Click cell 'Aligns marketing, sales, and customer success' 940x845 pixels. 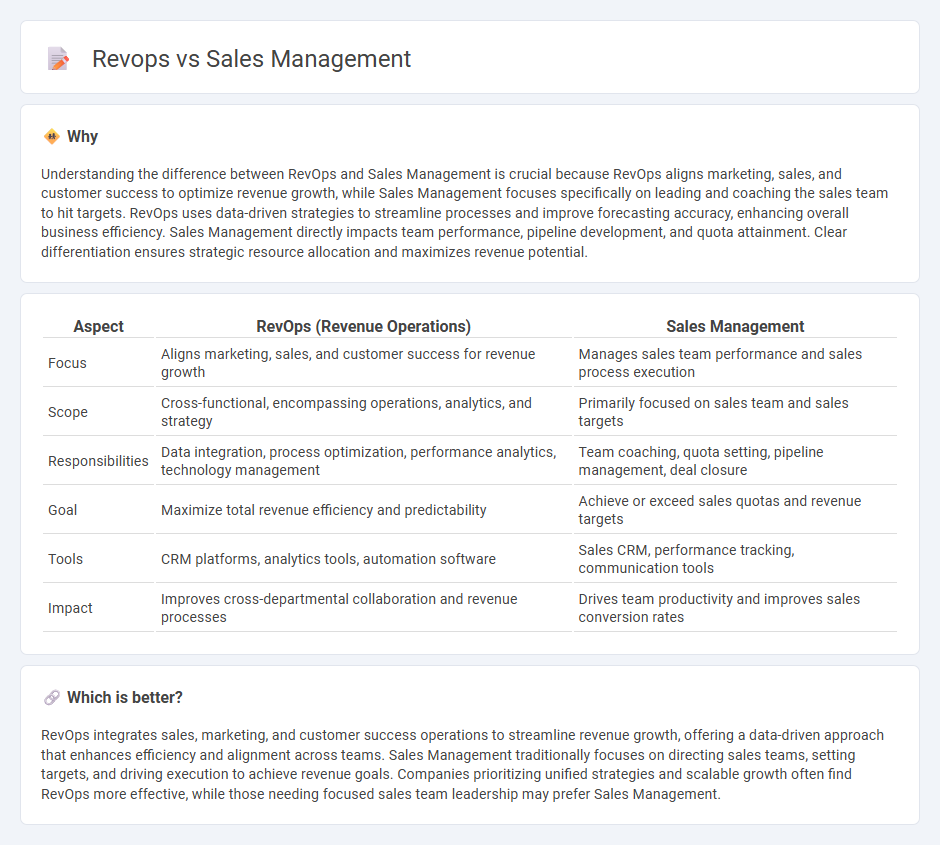pos(363,363)
